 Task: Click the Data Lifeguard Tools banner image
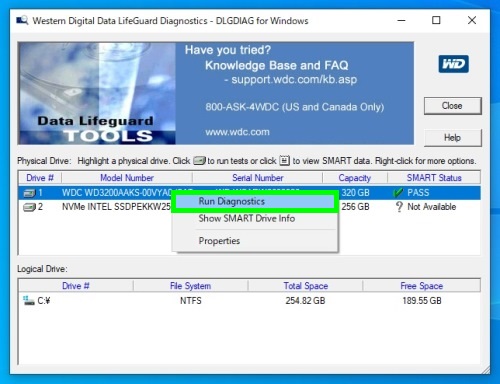point(97,93)
